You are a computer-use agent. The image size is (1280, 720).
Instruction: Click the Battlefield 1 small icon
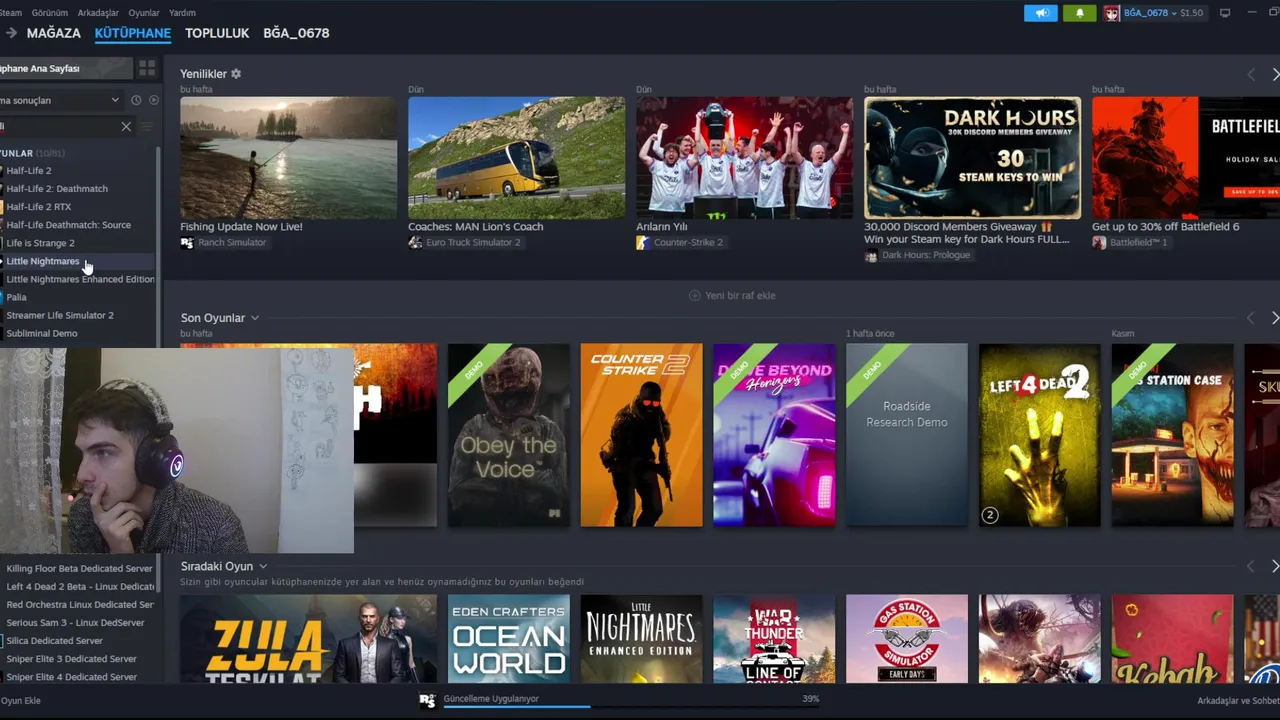[1099, 243]
